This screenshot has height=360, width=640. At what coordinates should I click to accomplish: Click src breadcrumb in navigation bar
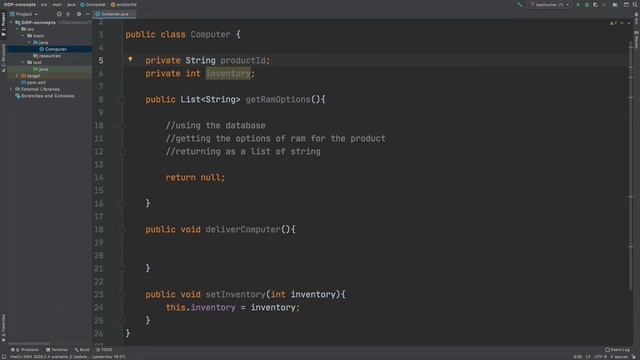point(44,4)
